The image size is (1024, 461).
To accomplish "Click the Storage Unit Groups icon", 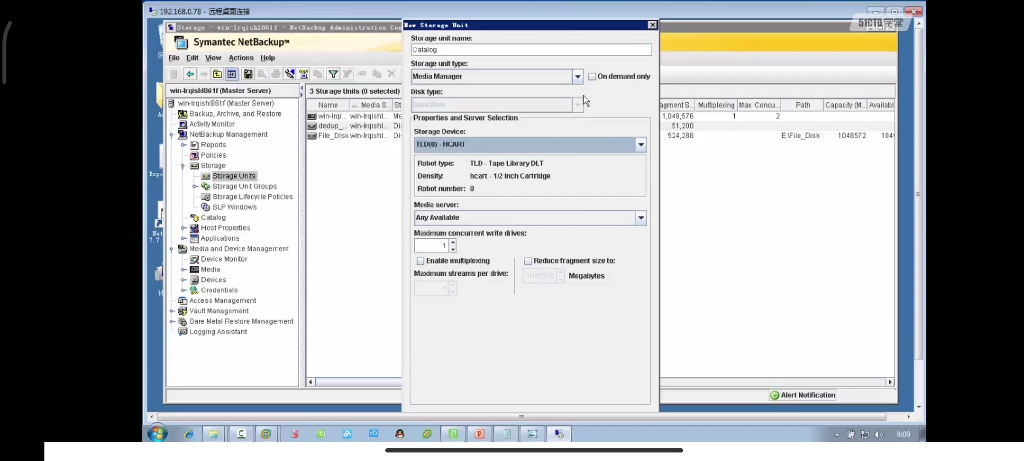I will [206, 187].
